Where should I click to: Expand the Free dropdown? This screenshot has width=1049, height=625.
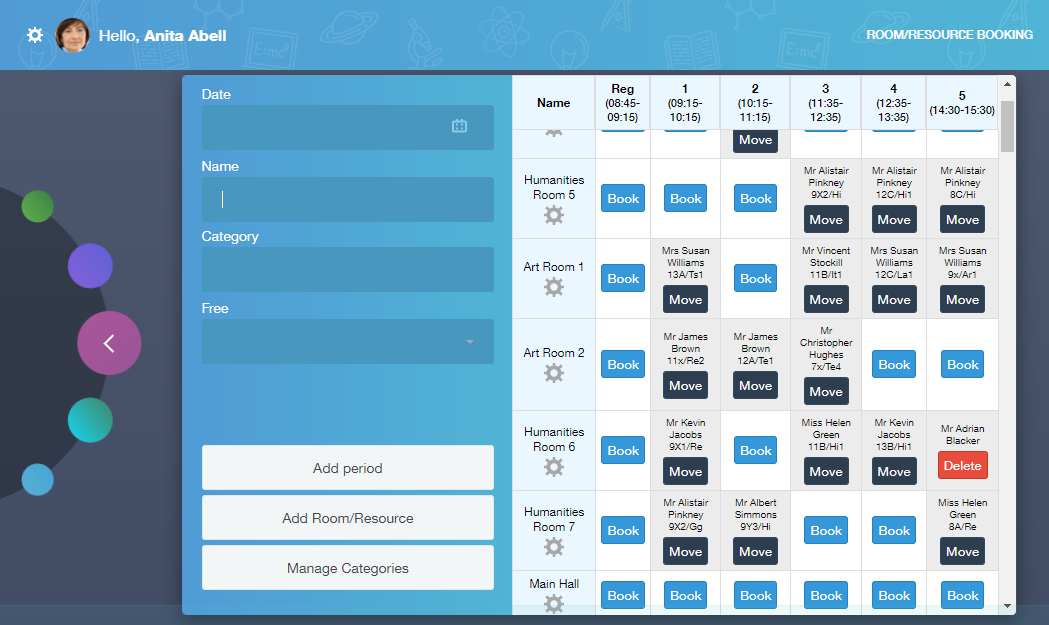point(347,341)
